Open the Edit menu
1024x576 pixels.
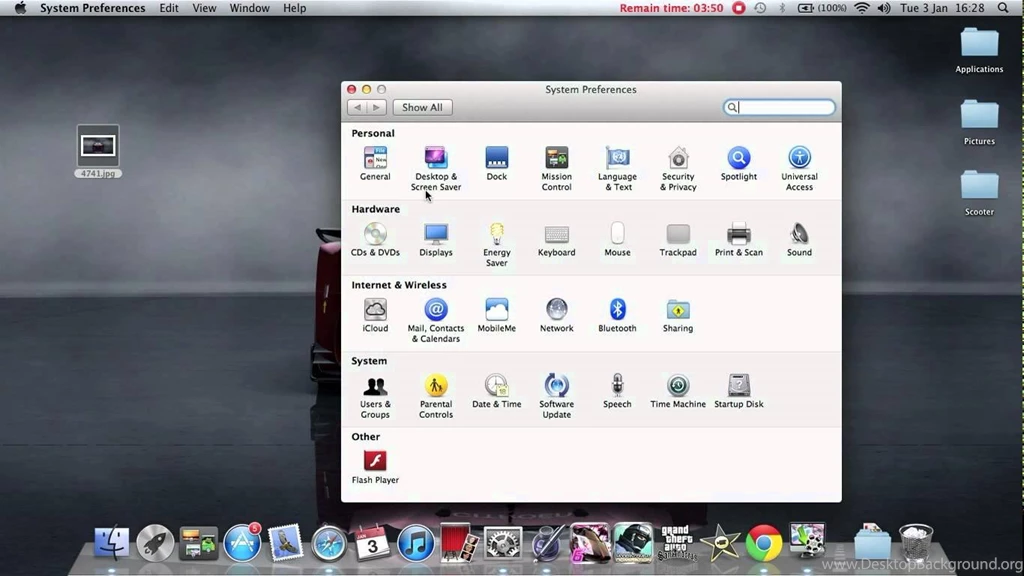(168, 8)
